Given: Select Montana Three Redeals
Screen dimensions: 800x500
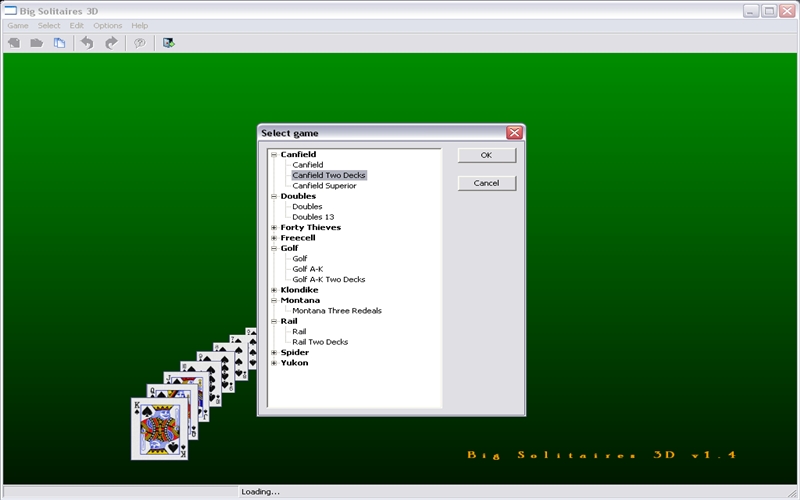Looking at the screenshot, I should [337, 311].
